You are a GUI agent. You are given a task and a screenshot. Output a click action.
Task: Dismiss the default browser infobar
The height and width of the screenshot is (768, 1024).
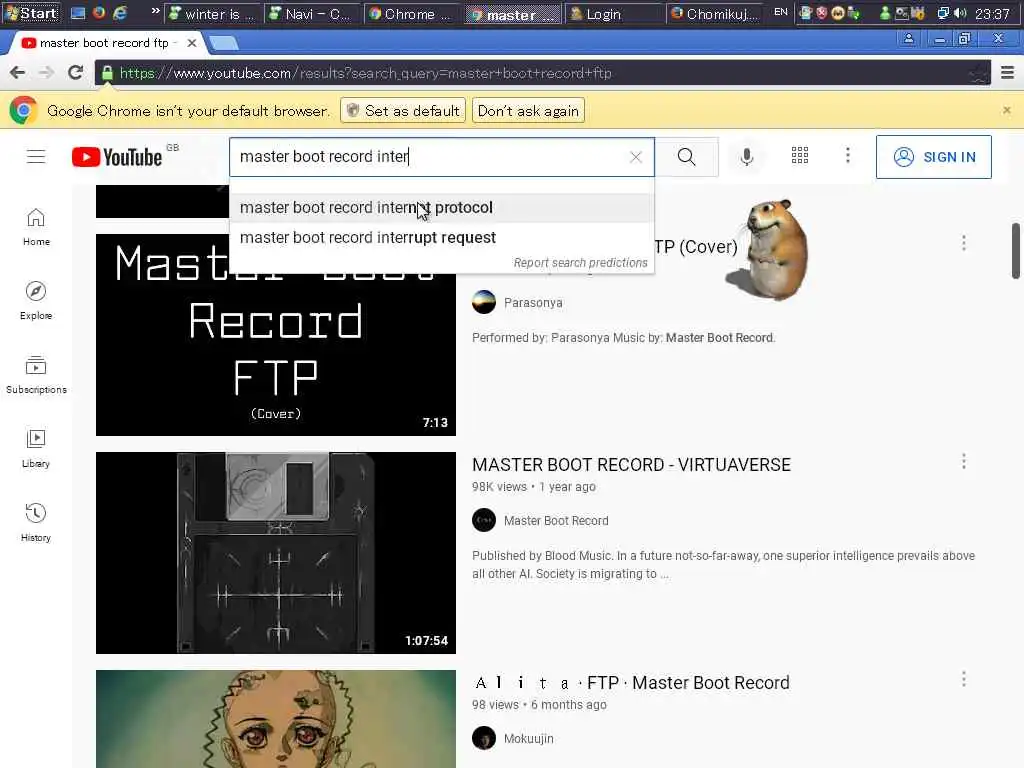click(1007, 110)
